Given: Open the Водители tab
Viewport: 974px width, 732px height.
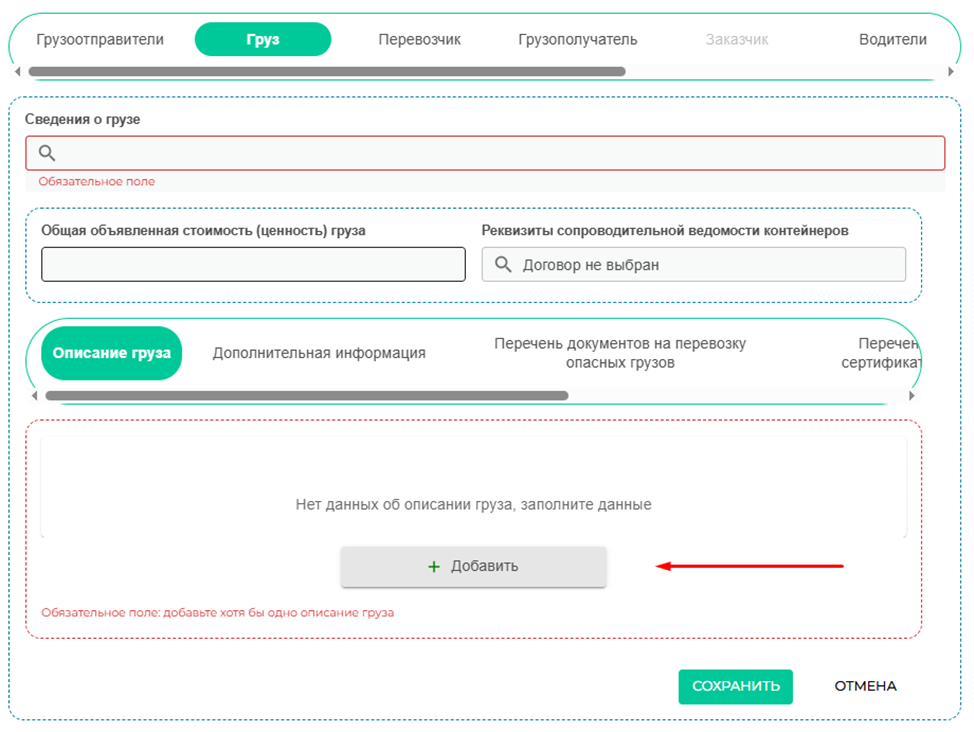Looking at the screenshot, I should click(x=892, y=40).
